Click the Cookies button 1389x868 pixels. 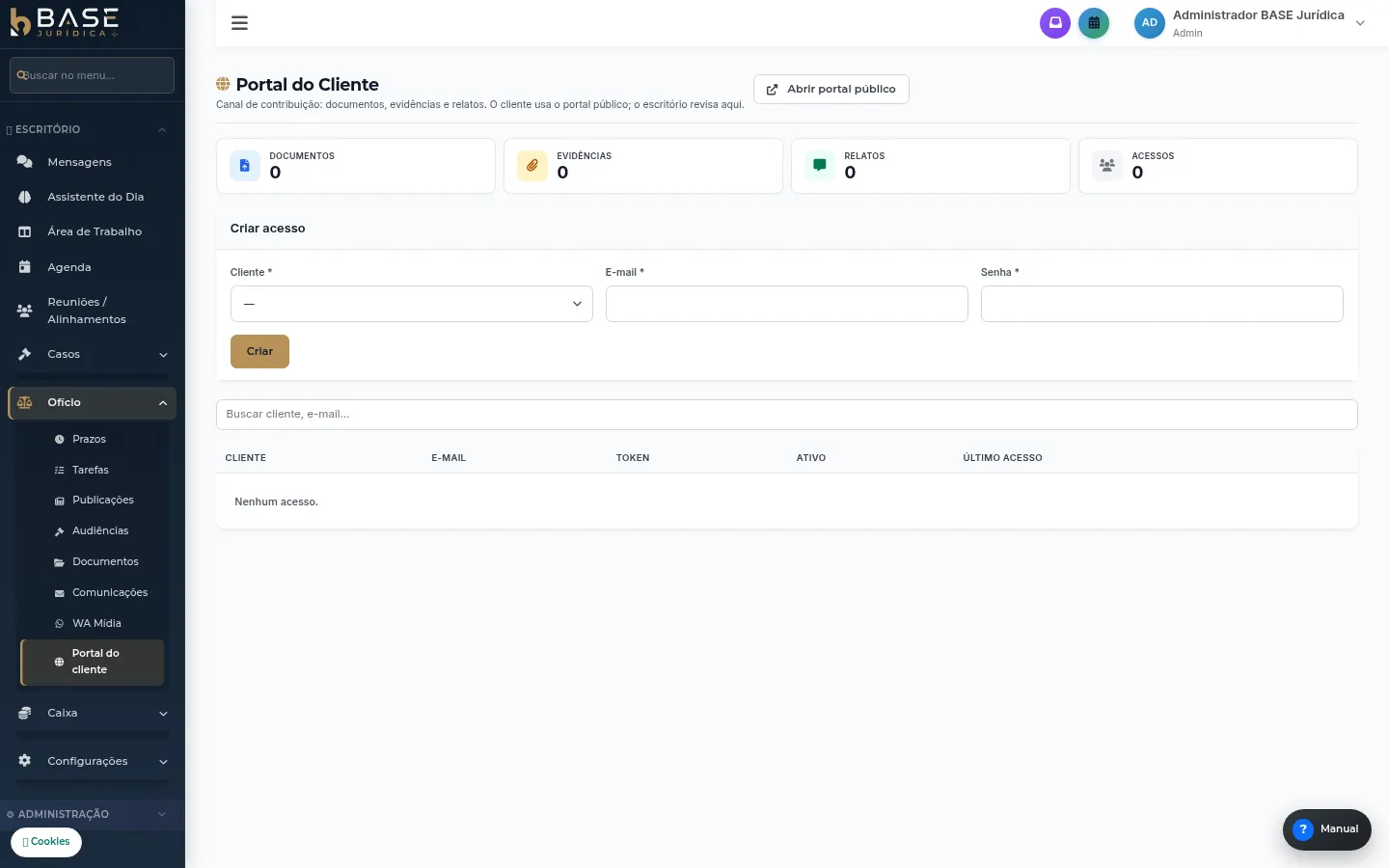(46, 842)
